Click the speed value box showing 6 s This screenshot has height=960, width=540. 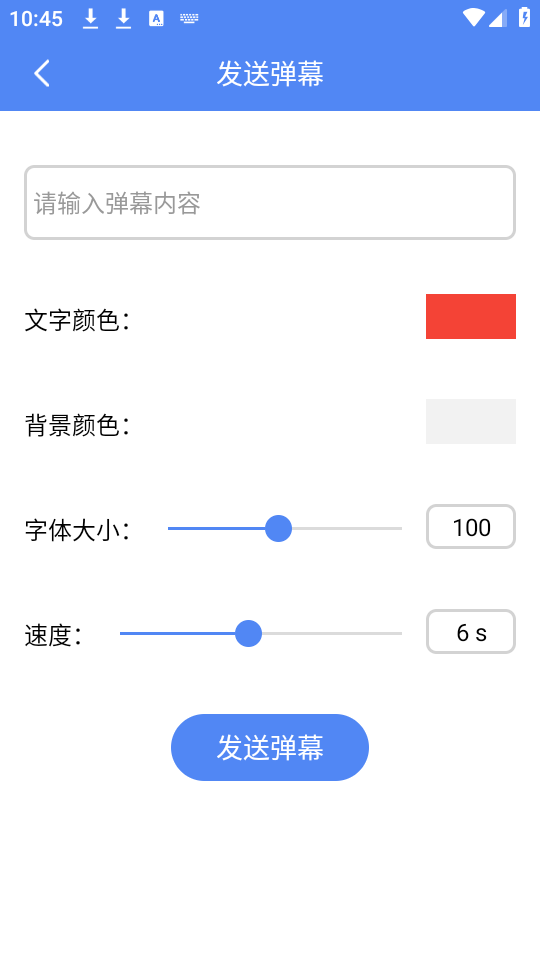[471, 632]
